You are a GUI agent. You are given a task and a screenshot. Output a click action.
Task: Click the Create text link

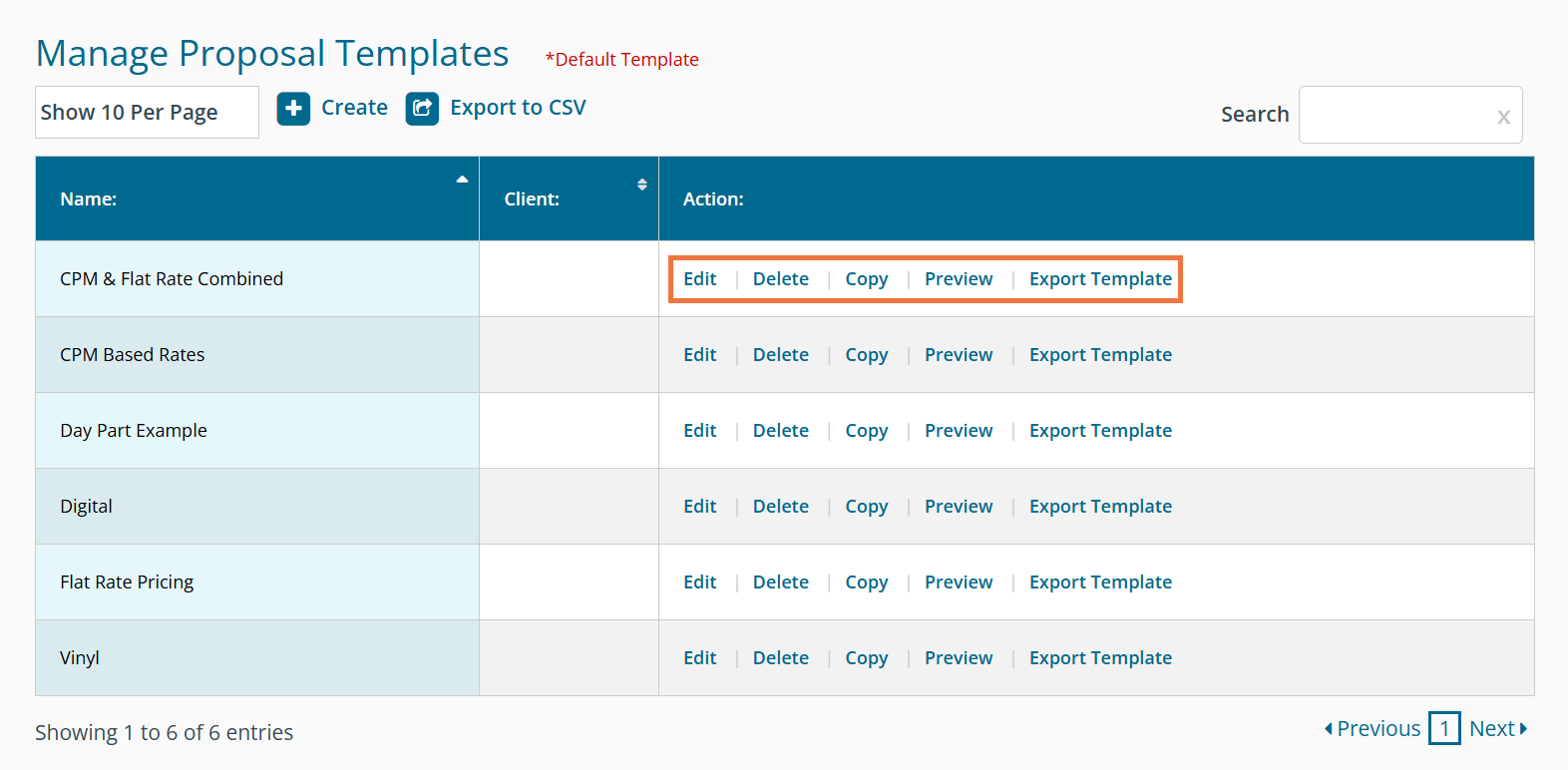(354, 108)
